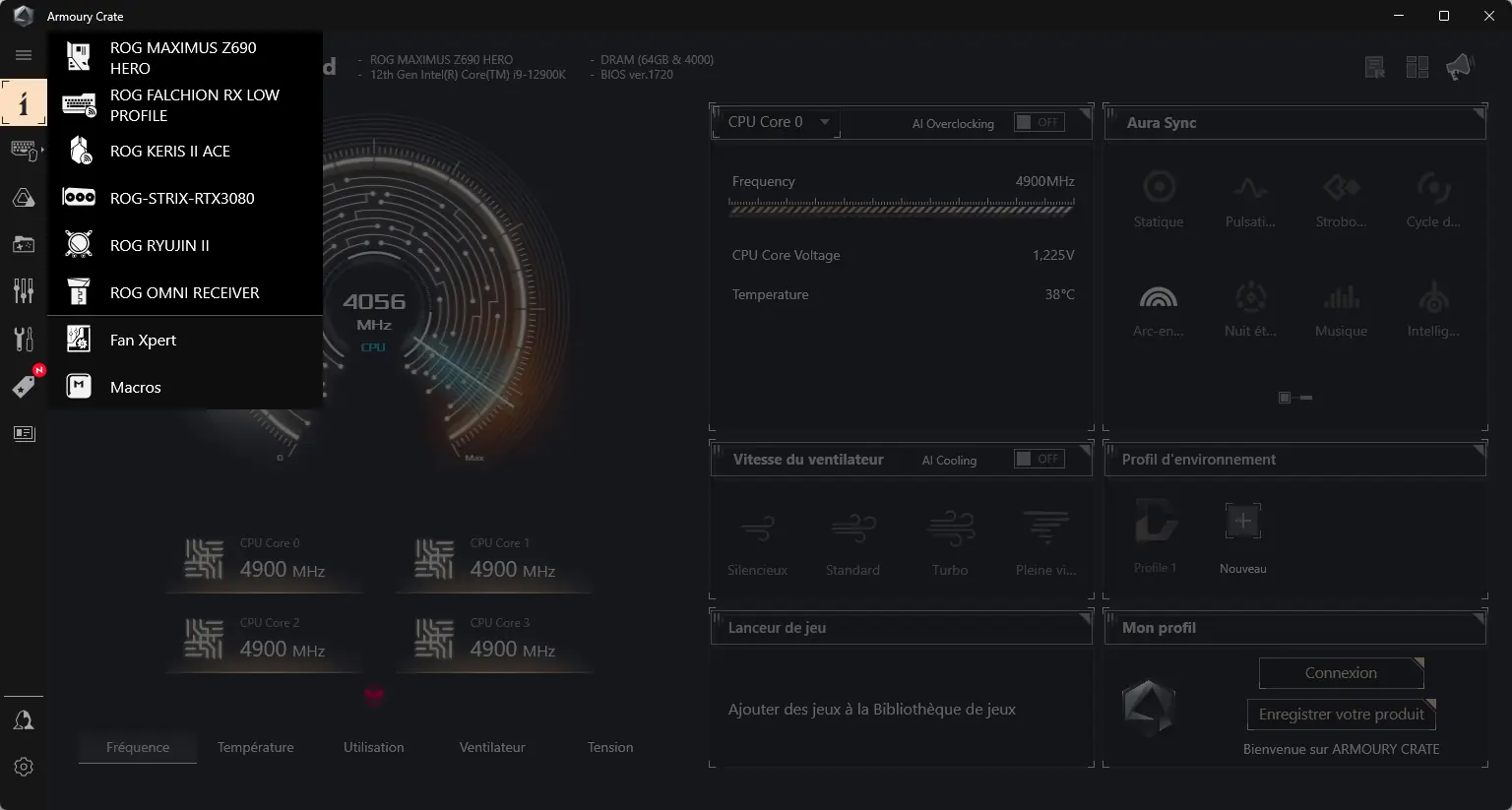
Task: Open the hamburger menu in the sidebar
Action: tap(24, 55)
